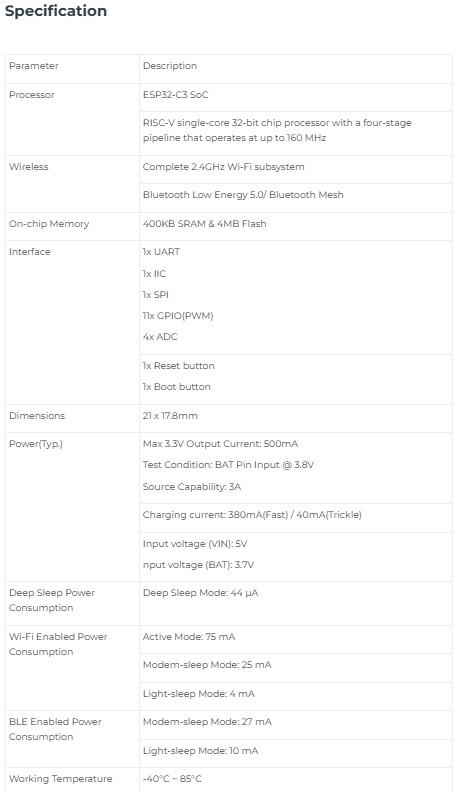Click the 400KB SRAM & 4MB Flash text
The image size is (456, 792).
[x=204, y=224]
